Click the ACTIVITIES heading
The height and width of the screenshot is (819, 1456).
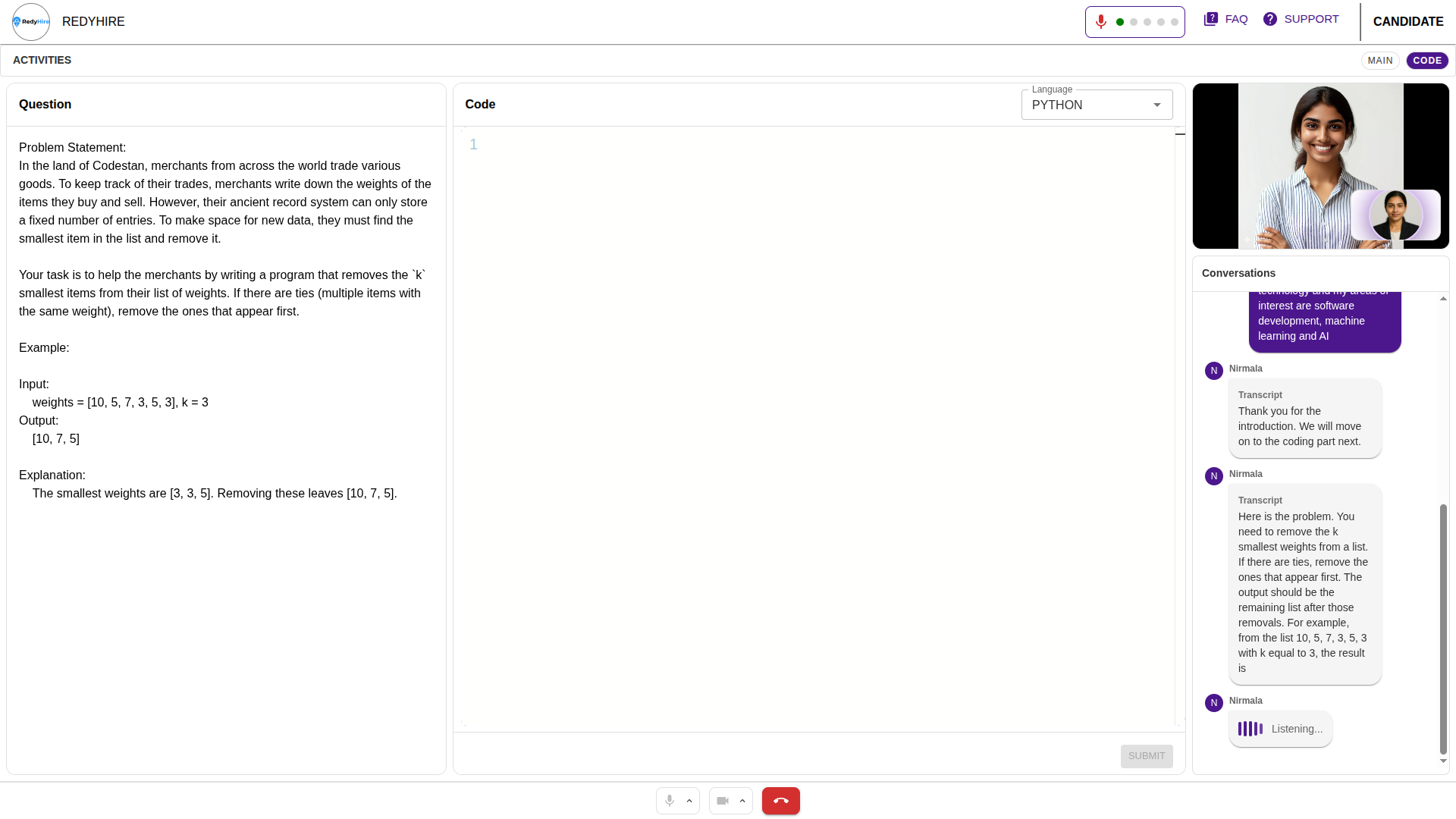point(42,60)
